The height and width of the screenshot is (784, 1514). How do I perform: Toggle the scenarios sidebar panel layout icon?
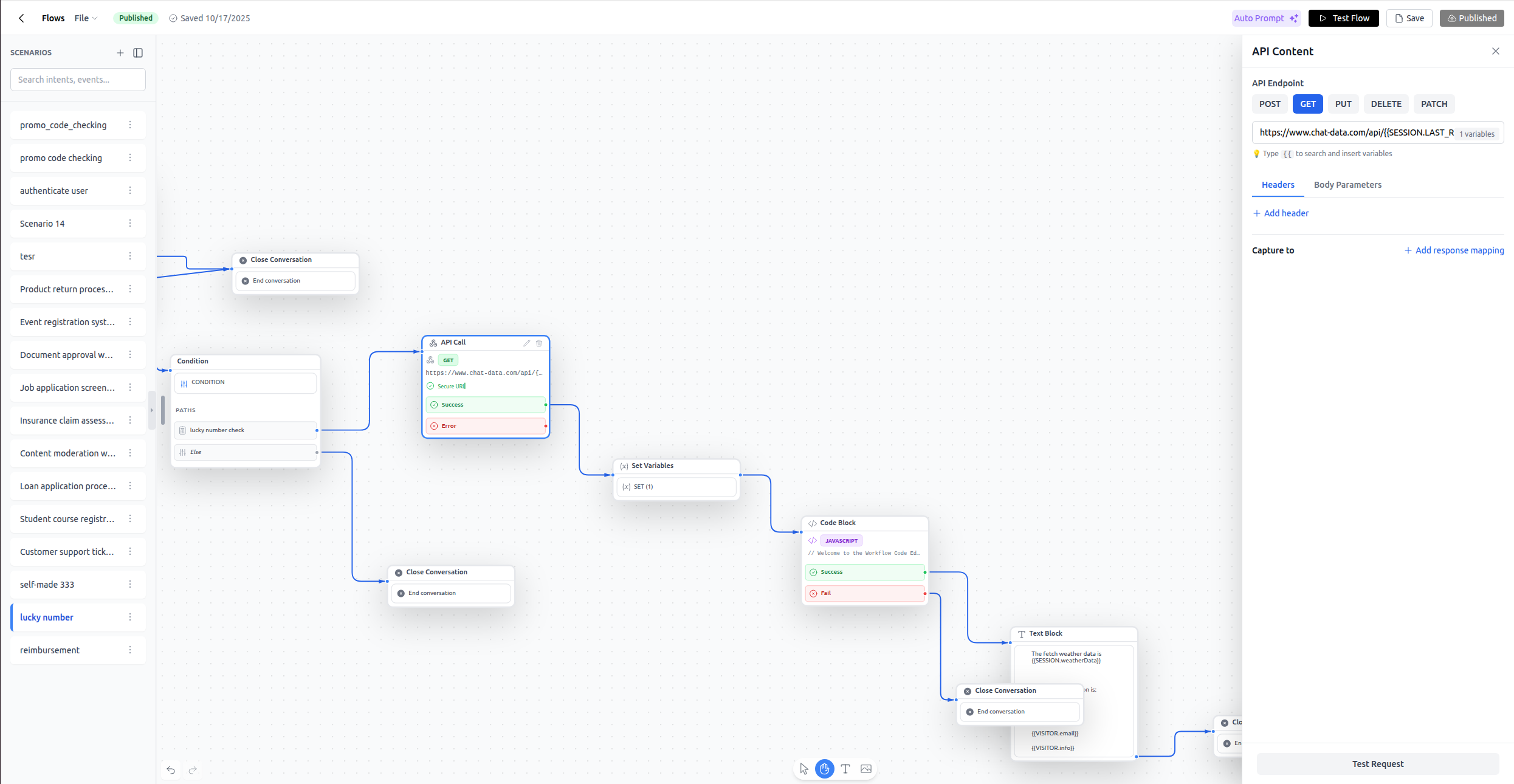tap(138, 53)
